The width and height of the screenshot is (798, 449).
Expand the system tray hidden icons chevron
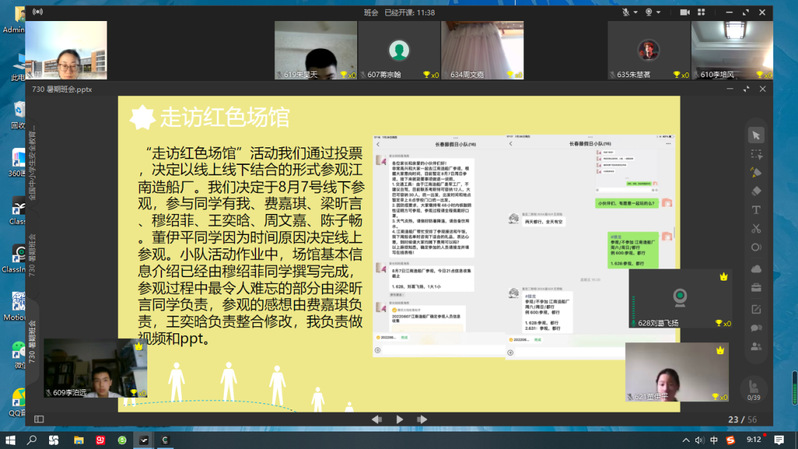(686, 440)
